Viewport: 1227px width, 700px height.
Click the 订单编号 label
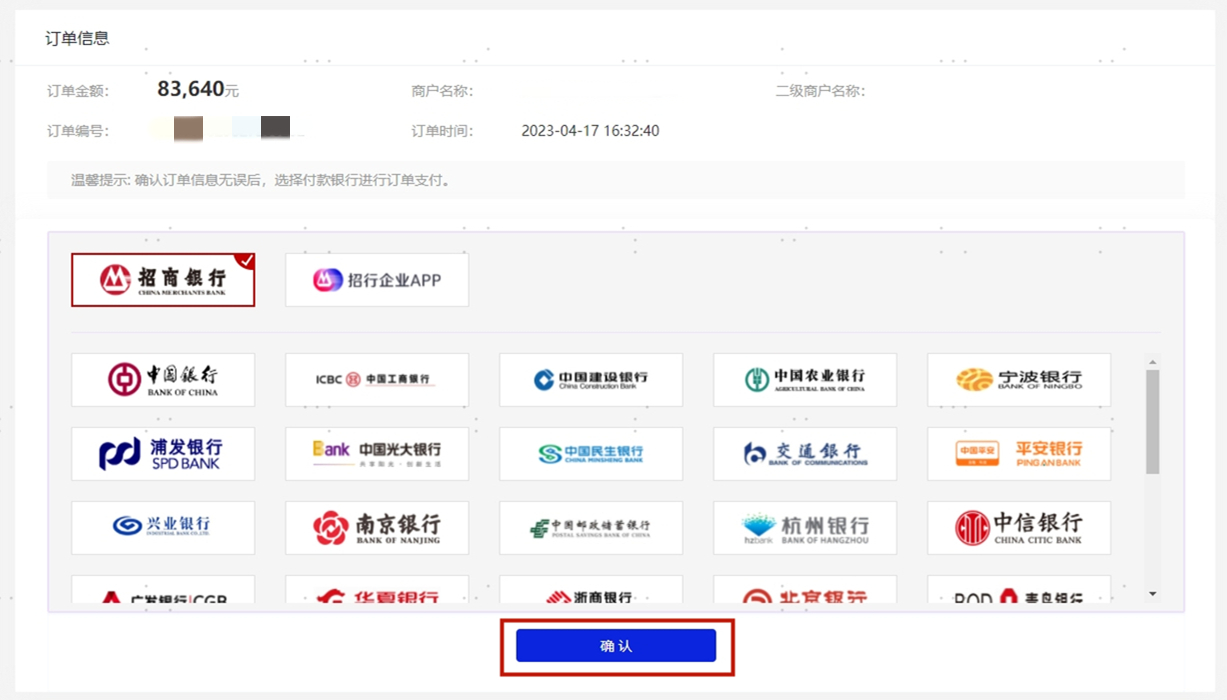pyautogui.click(x=78, y=131)
